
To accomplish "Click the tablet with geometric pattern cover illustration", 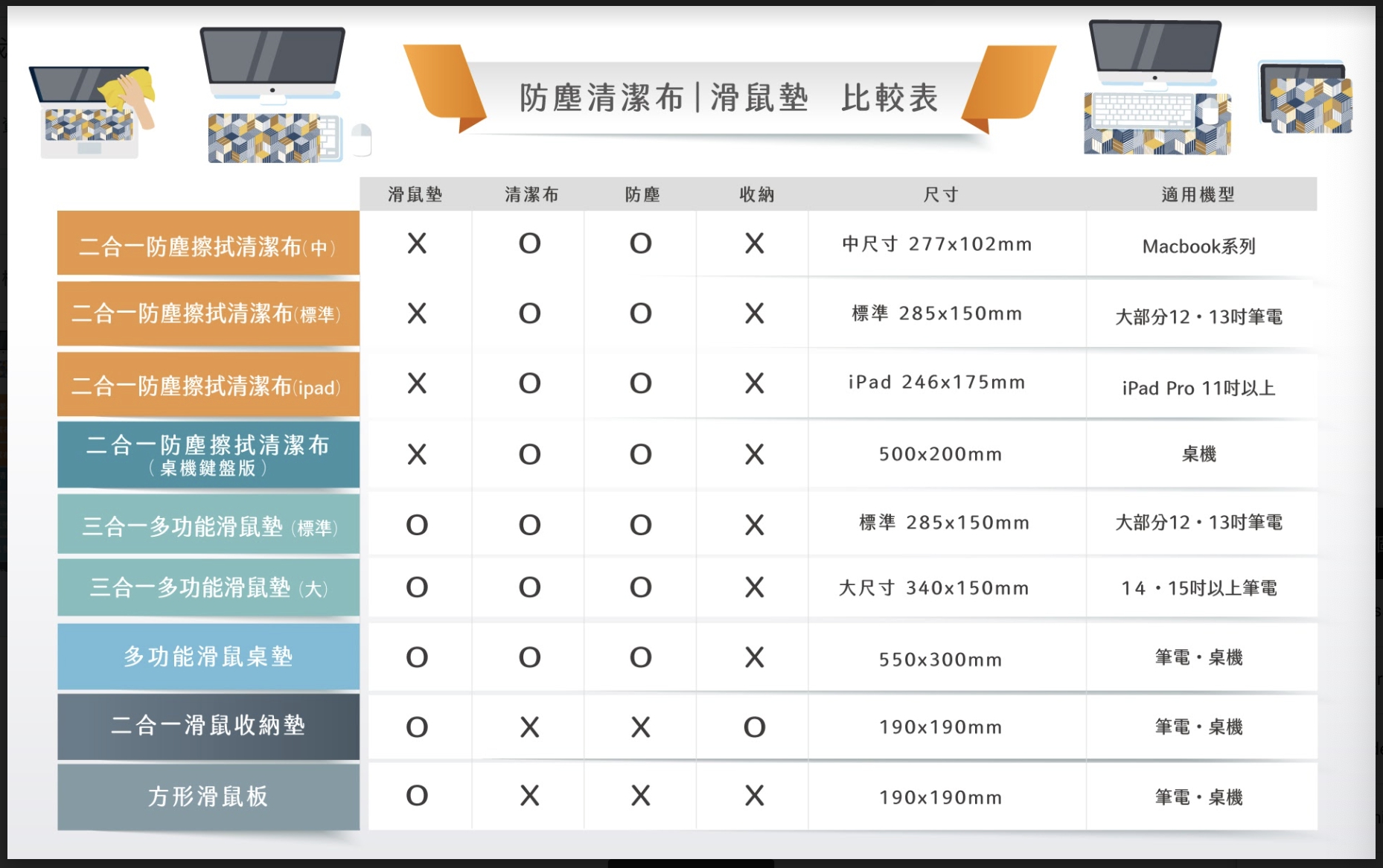I will point(1306,98).
